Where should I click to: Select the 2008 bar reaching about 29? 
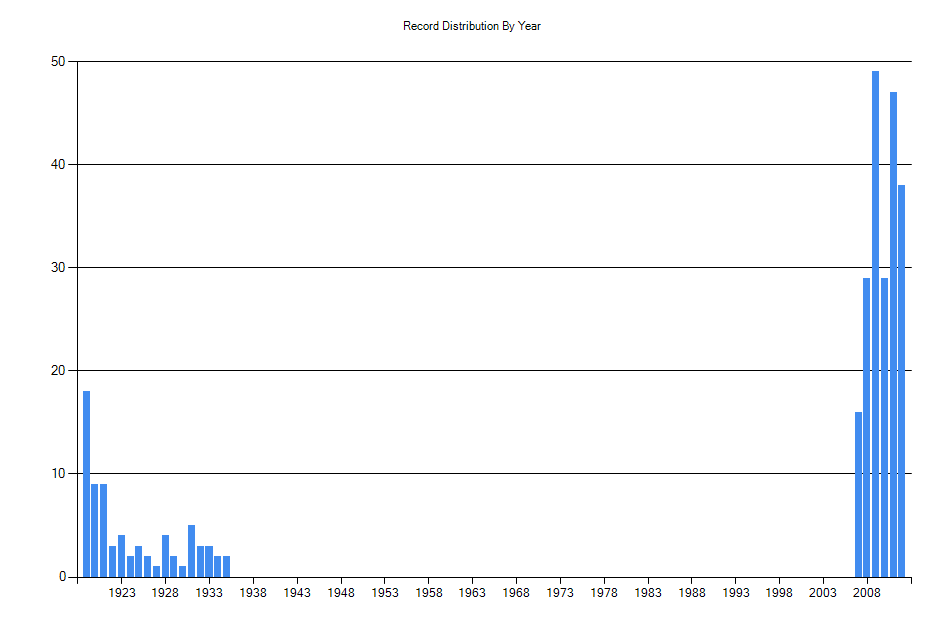[867, 427]
